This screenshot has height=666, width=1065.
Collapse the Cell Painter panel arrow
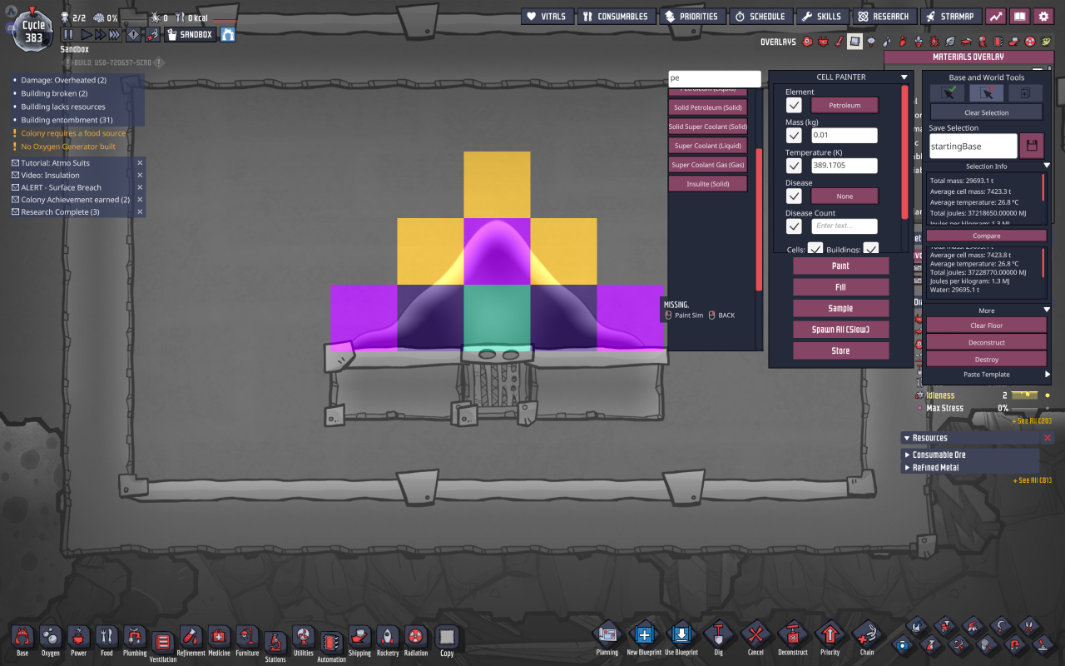coord(904,77)
